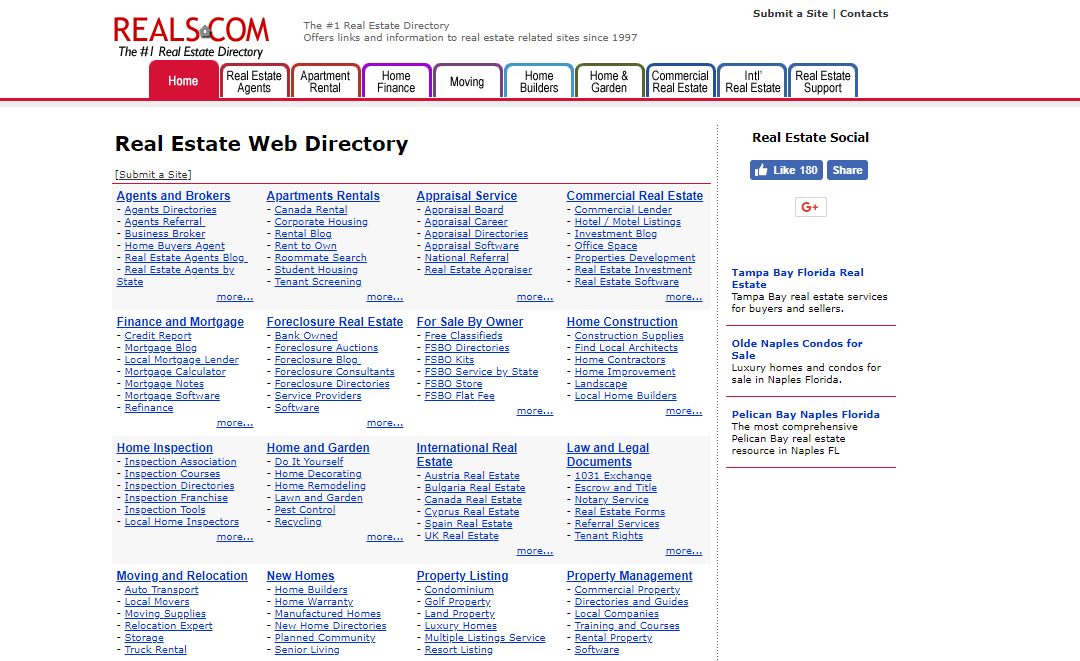The image size is (1080, 661).
Task: Click the Reals.com logo
Action: pyautogui.click(x=191, y=36)
